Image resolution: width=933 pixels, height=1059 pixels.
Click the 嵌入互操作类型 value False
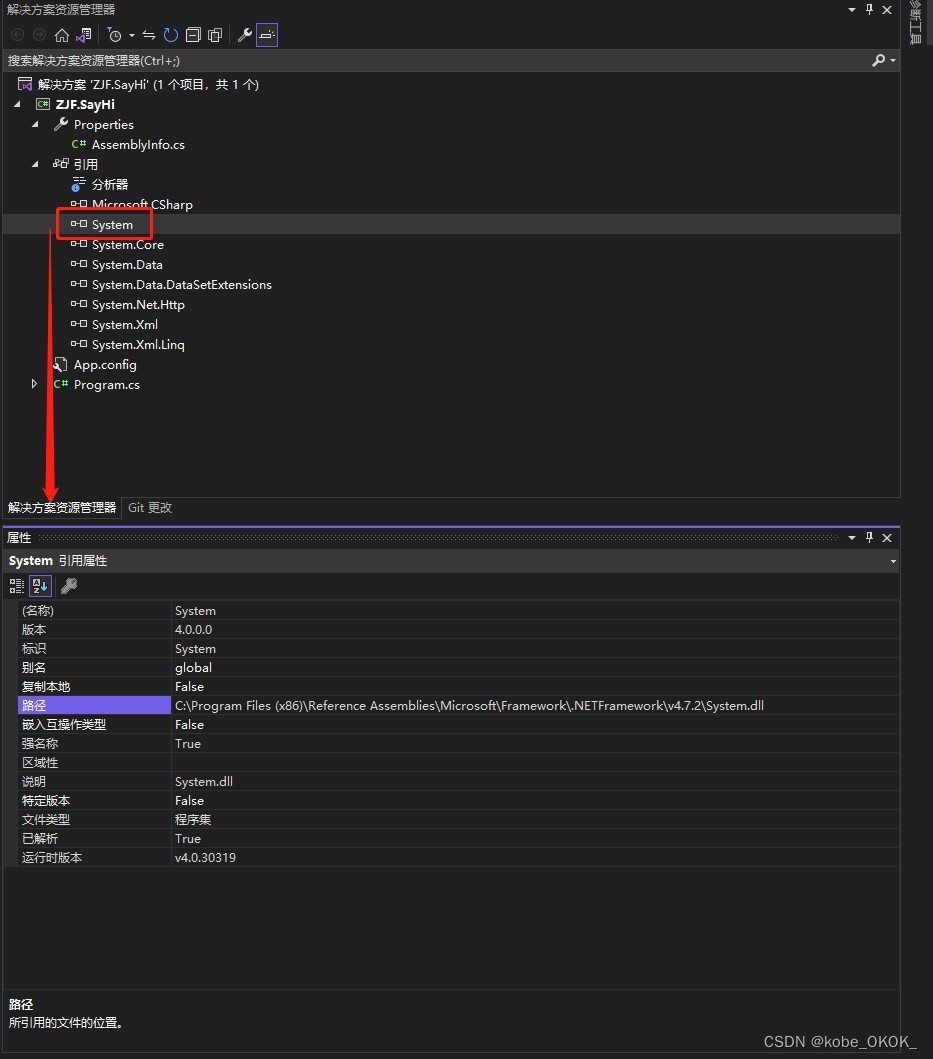189,725
